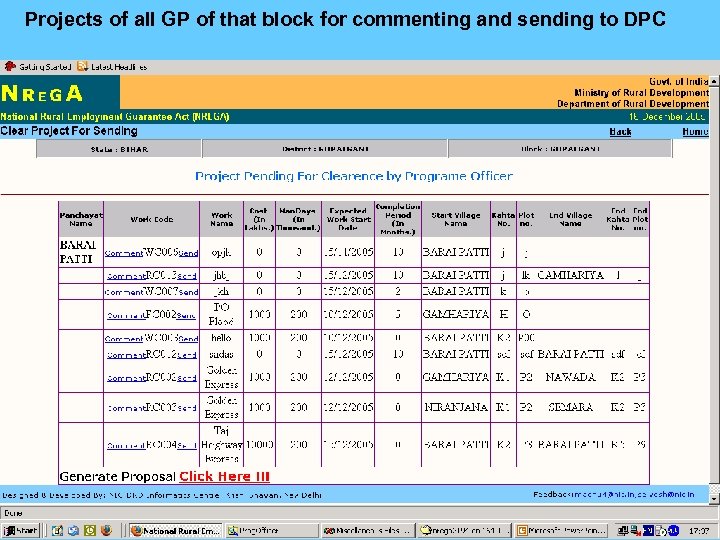Screen dimensions: 720x540
Task: Click the scrollbar down arrow
Action: (x=714, y=498)
